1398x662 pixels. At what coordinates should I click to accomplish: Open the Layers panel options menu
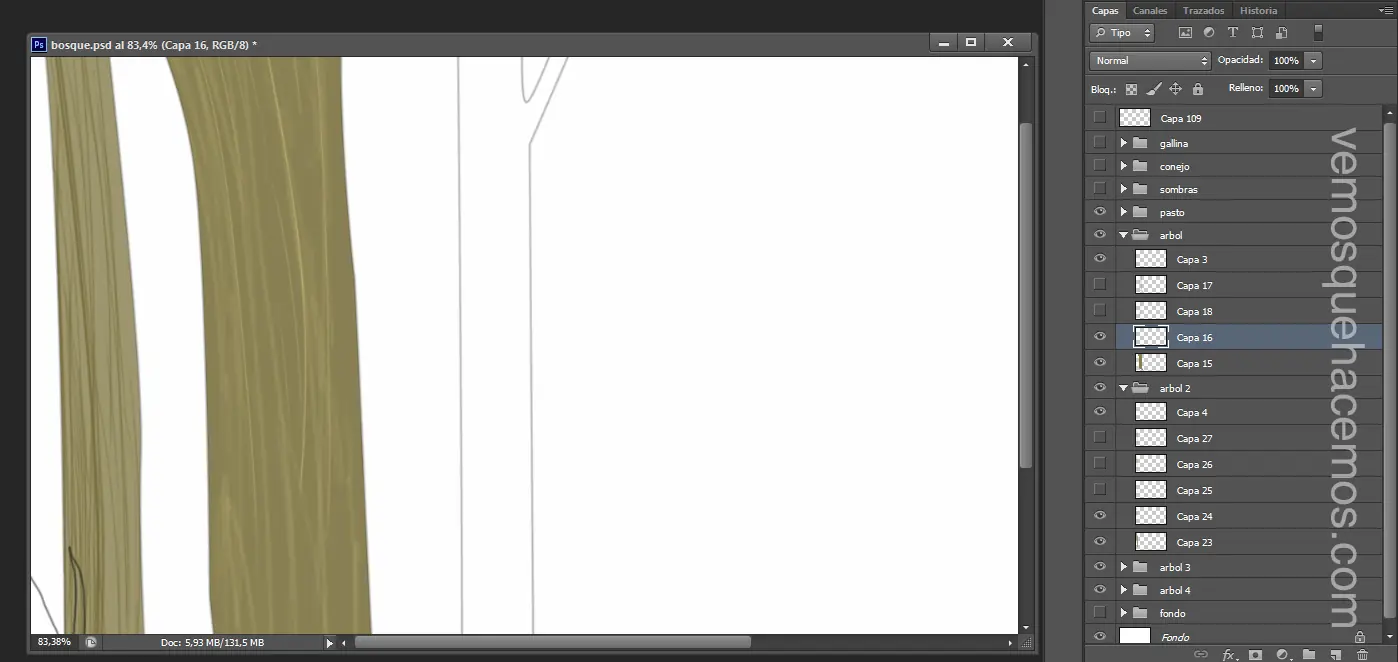(1386, 10)
